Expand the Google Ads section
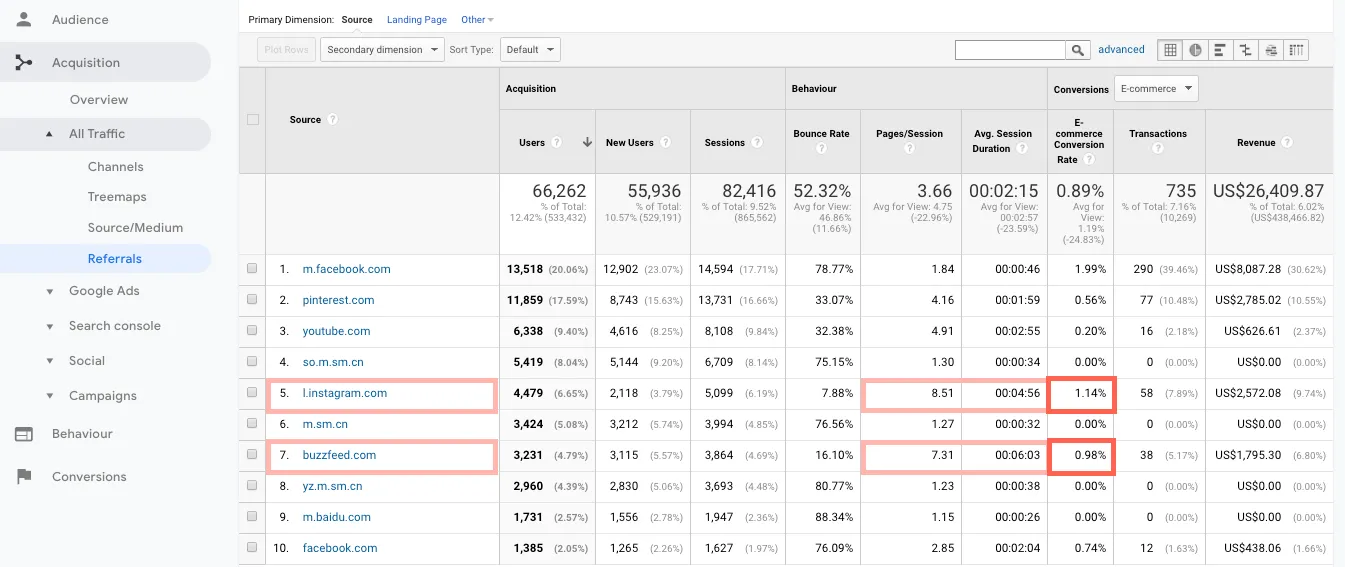The image size is (1345, 567). coord(49,291)
